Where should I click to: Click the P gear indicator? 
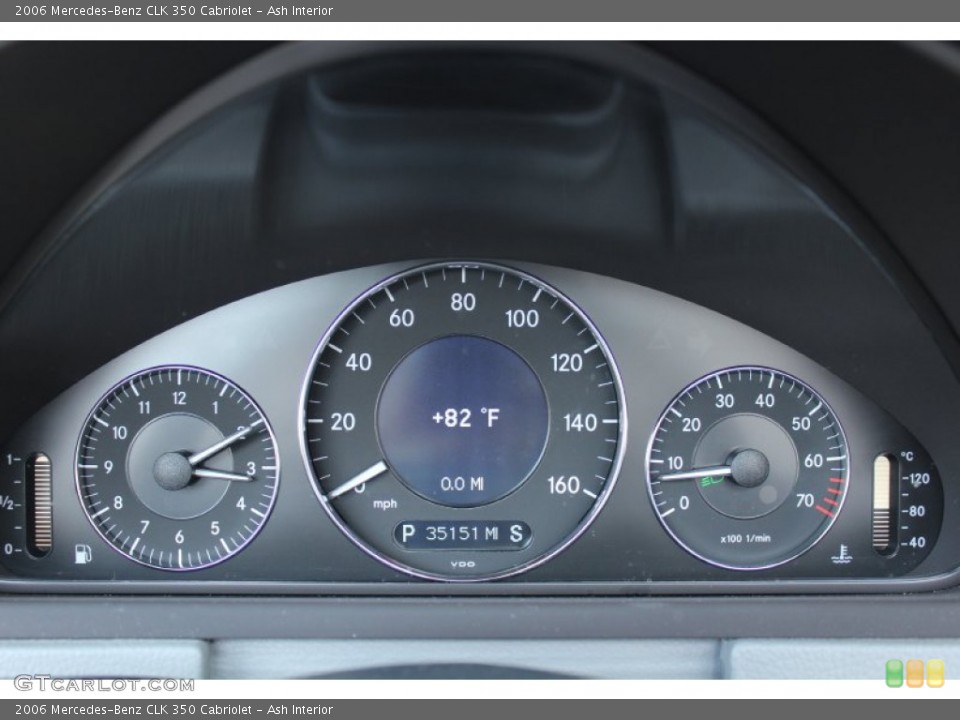408,534
